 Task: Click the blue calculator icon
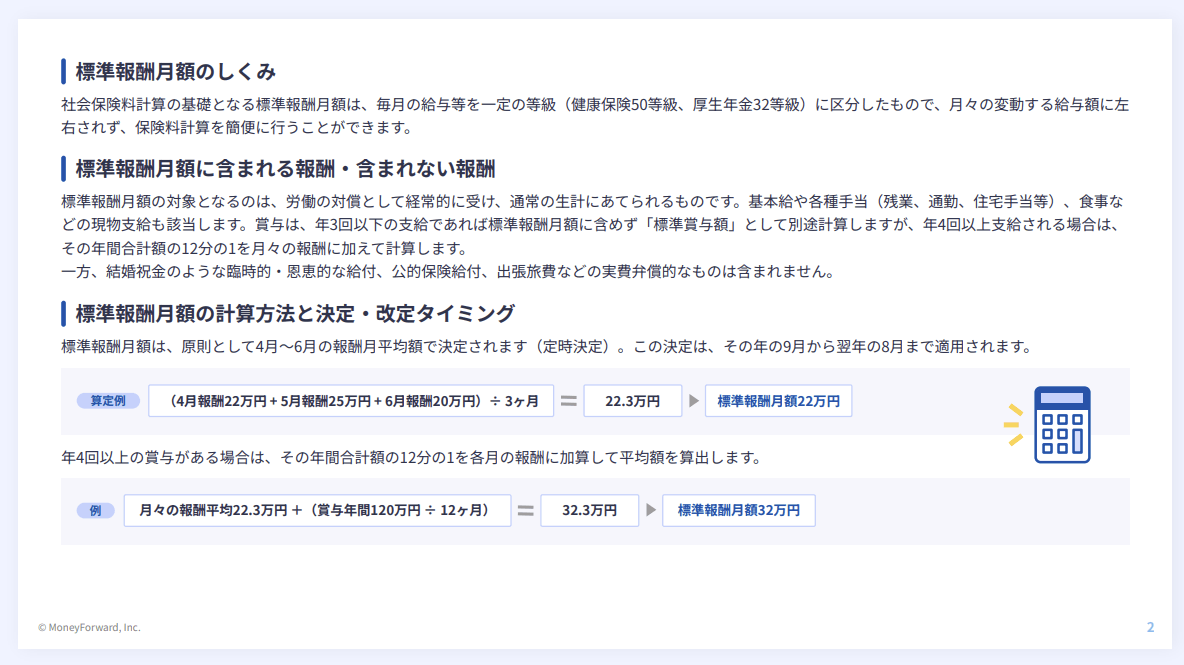pos(1061,424)
